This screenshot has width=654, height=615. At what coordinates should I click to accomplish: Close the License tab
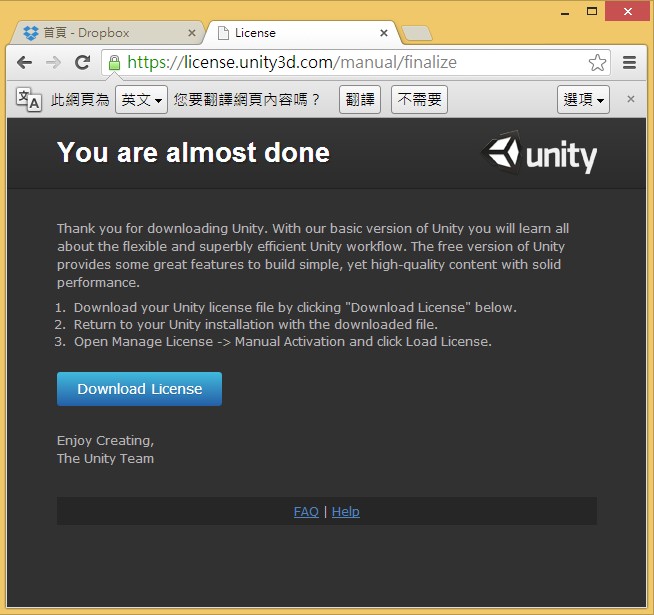coord(384,33)
